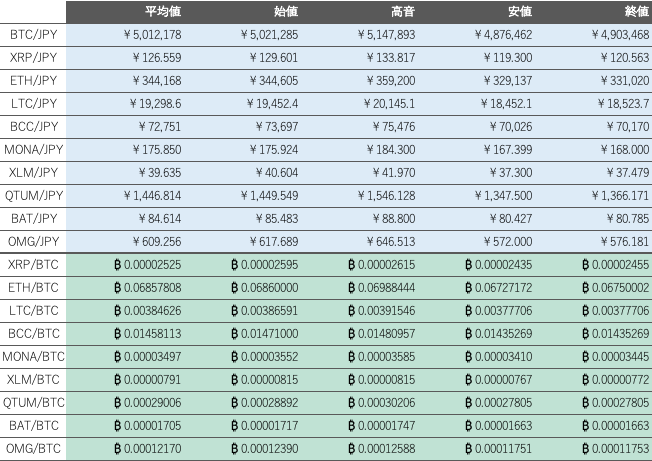The height and width of the screenshot is (461, 652).
Task: Click the value ¥19,298.6
Action: (x=156, y=104)
